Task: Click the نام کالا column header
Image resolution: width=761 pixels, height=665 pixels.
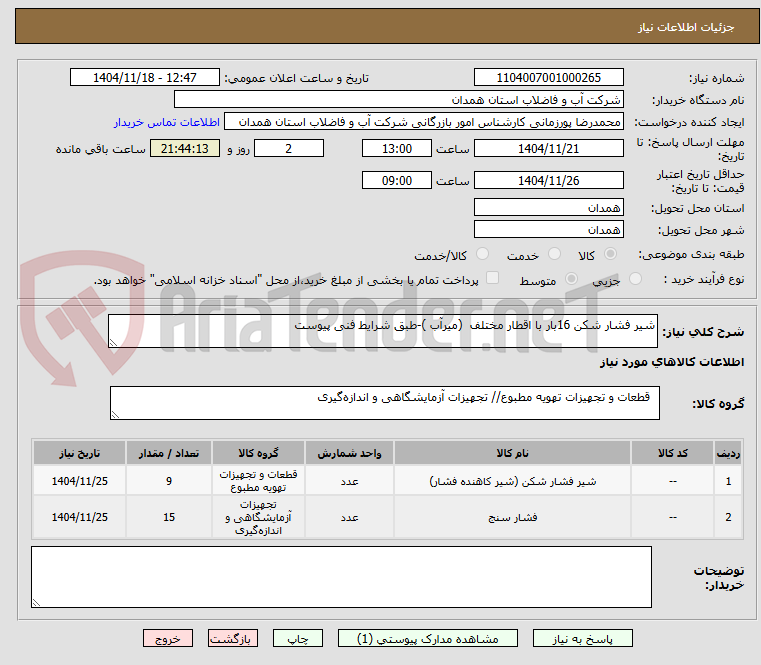Action: point(513,453)
